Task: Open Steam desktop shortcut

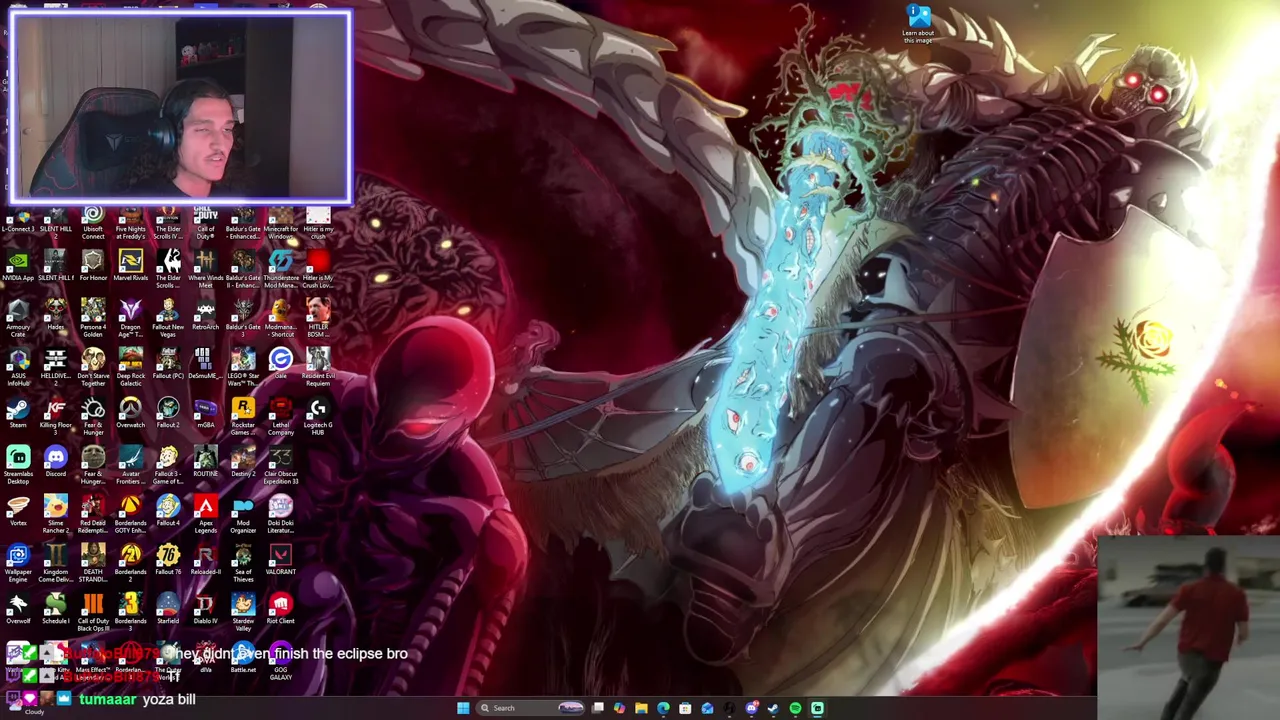Action: click(x=18, y=413)
